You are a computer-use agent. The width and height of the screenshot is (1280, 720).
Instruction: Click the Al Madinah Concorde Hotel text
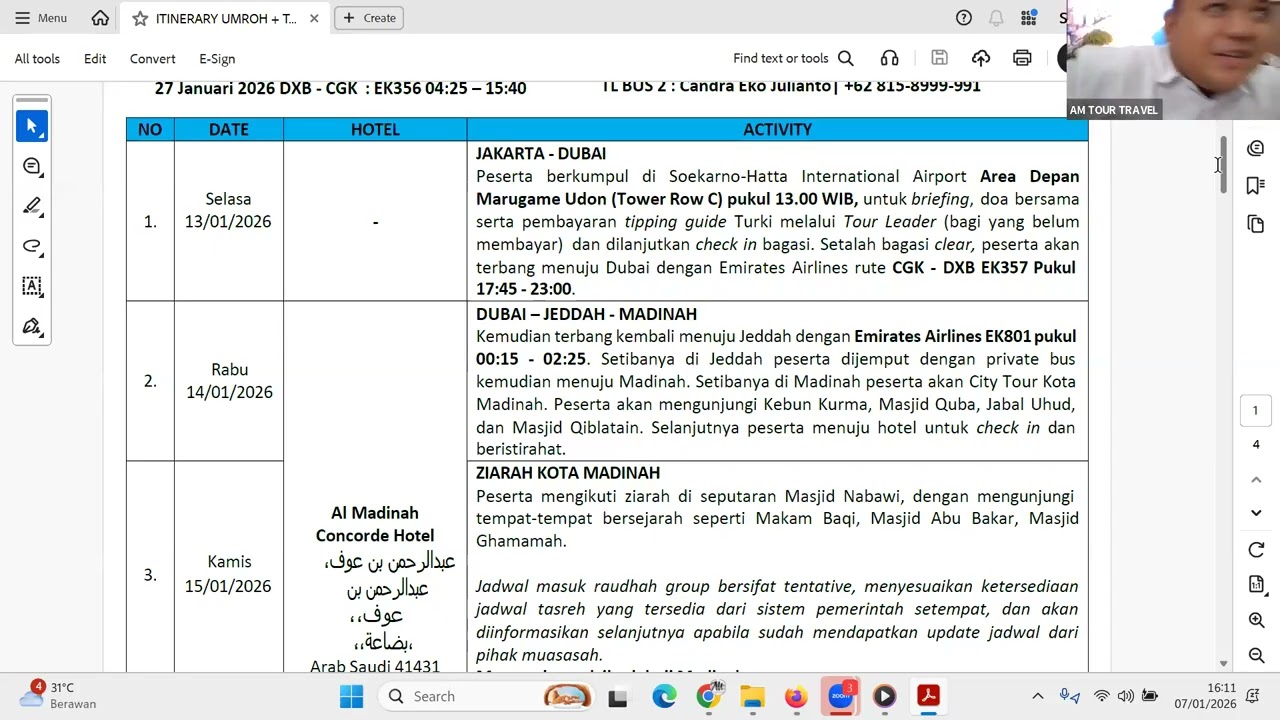[x=375, y=524]
